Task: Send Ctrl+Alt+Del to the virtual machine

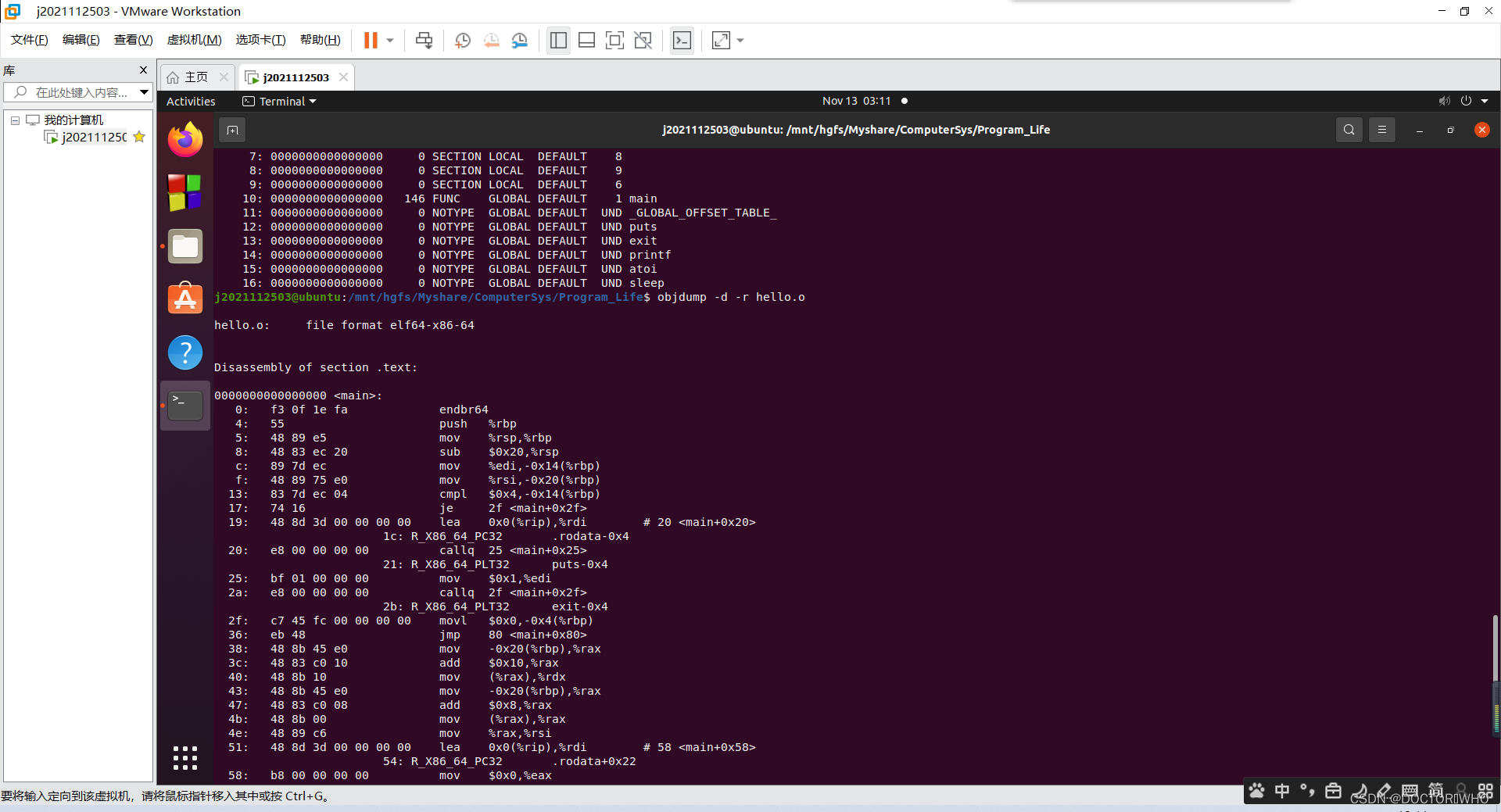Action: pyautogui.click(x=424, y=40)
